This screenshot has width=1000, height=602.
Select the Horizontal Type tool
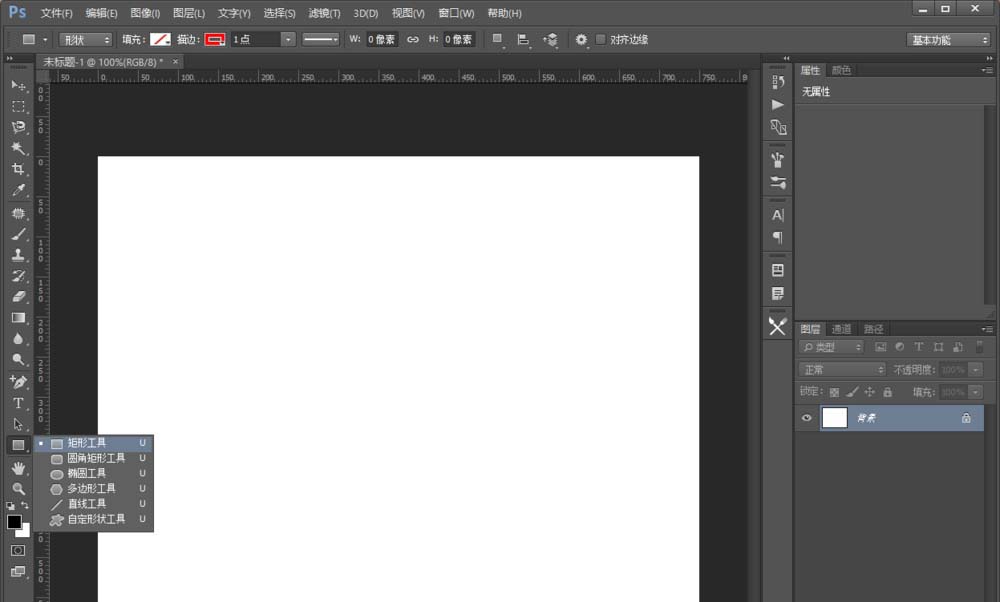(x=17, y=400)
